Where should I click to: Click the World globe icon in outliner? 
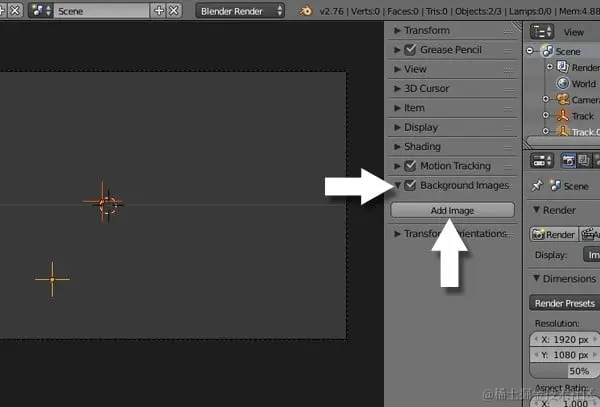point(563,83)
